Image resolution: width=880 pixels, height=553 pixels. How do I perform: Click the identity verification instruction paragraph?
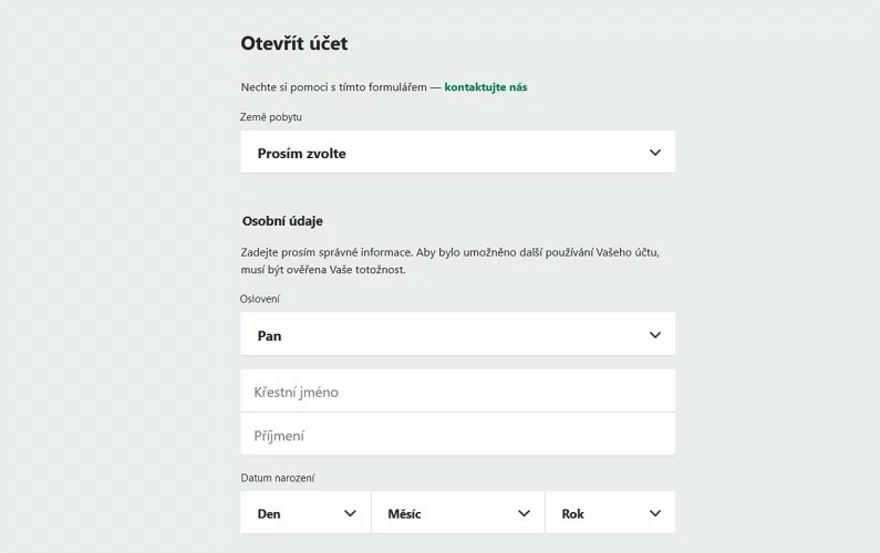pyautogui.click(x=450, y=260)
